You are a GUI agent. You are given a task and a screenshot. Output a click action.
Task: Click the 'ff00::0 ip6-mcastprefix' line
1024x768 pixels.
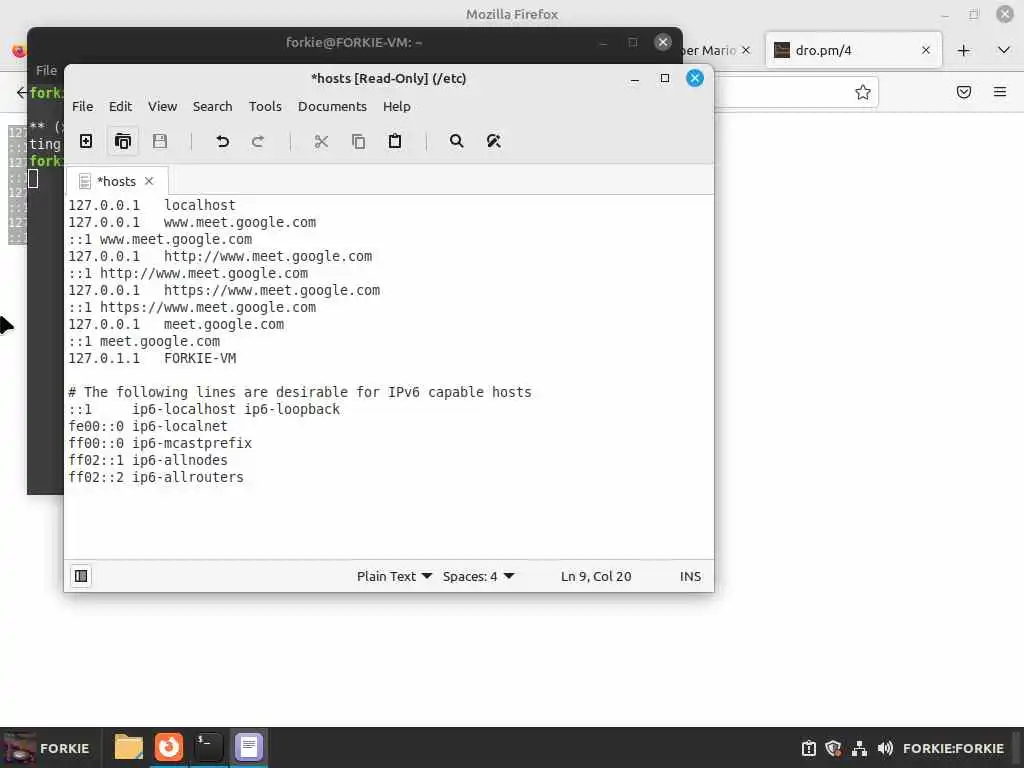(x=160, y=443)
